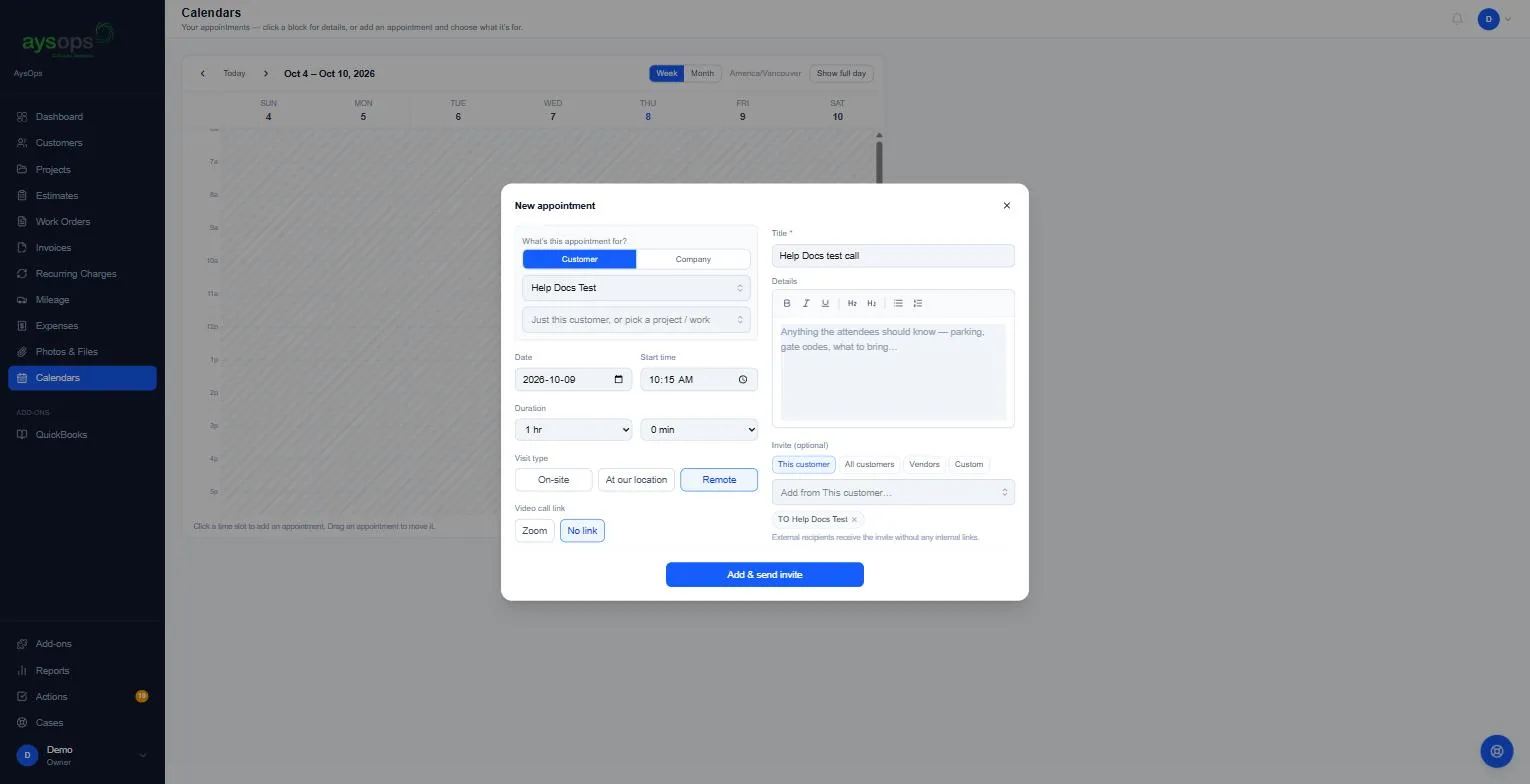Open Dashboard from sidebar

tap(82, 117)
